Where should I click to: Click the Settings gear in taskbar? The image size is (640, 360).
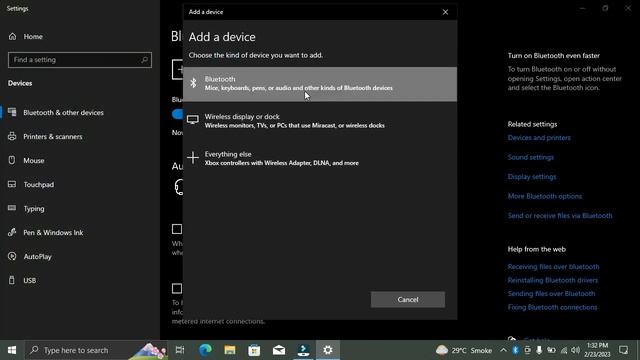click(328, 350)
